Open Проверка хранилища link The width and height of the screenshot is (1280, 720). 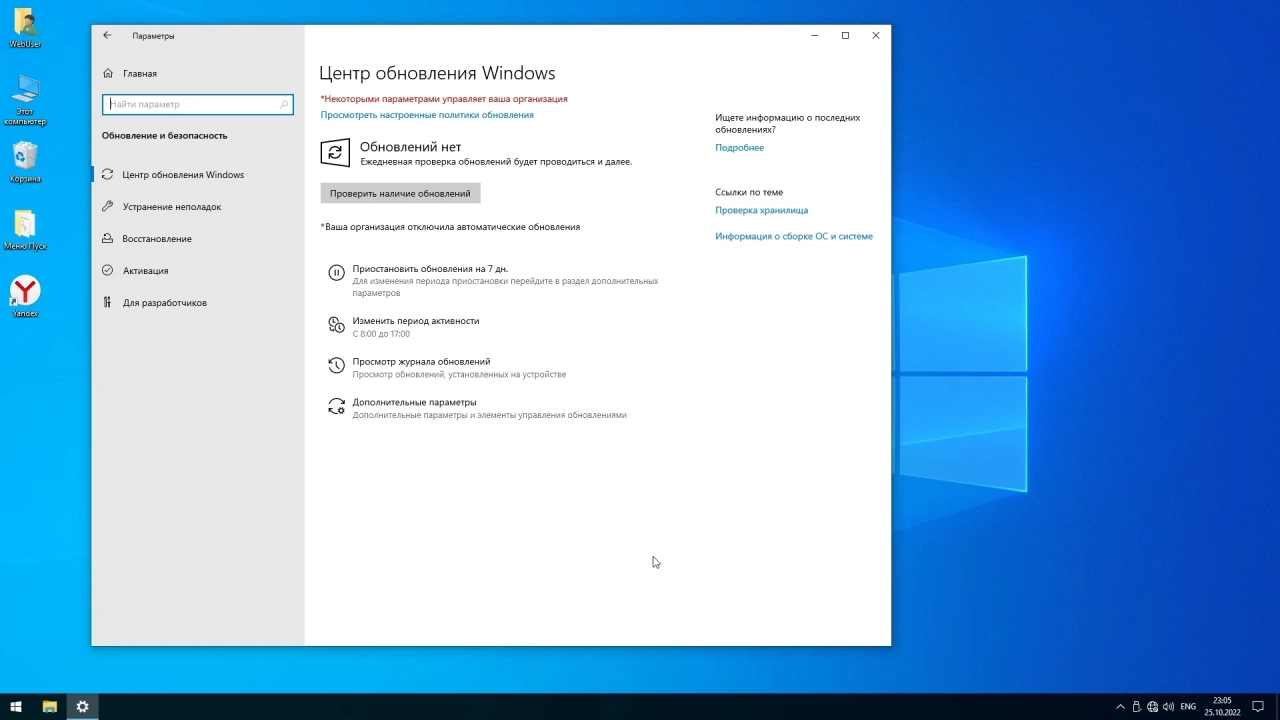[761, 210]
